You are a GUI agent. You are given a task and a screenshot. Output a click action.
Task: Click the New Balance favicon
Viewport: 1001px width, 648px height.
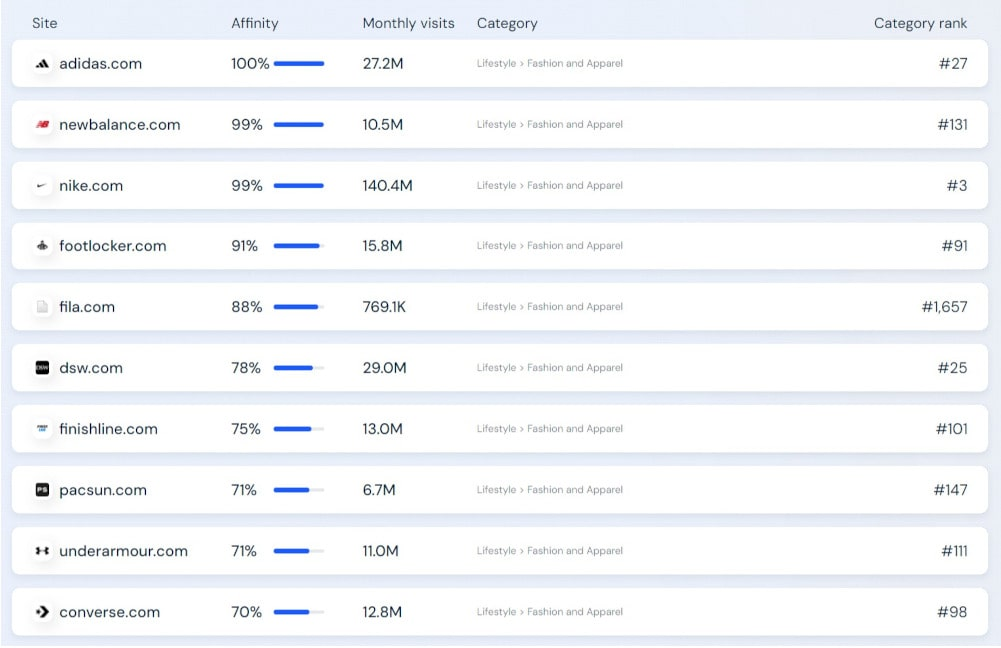42,125
